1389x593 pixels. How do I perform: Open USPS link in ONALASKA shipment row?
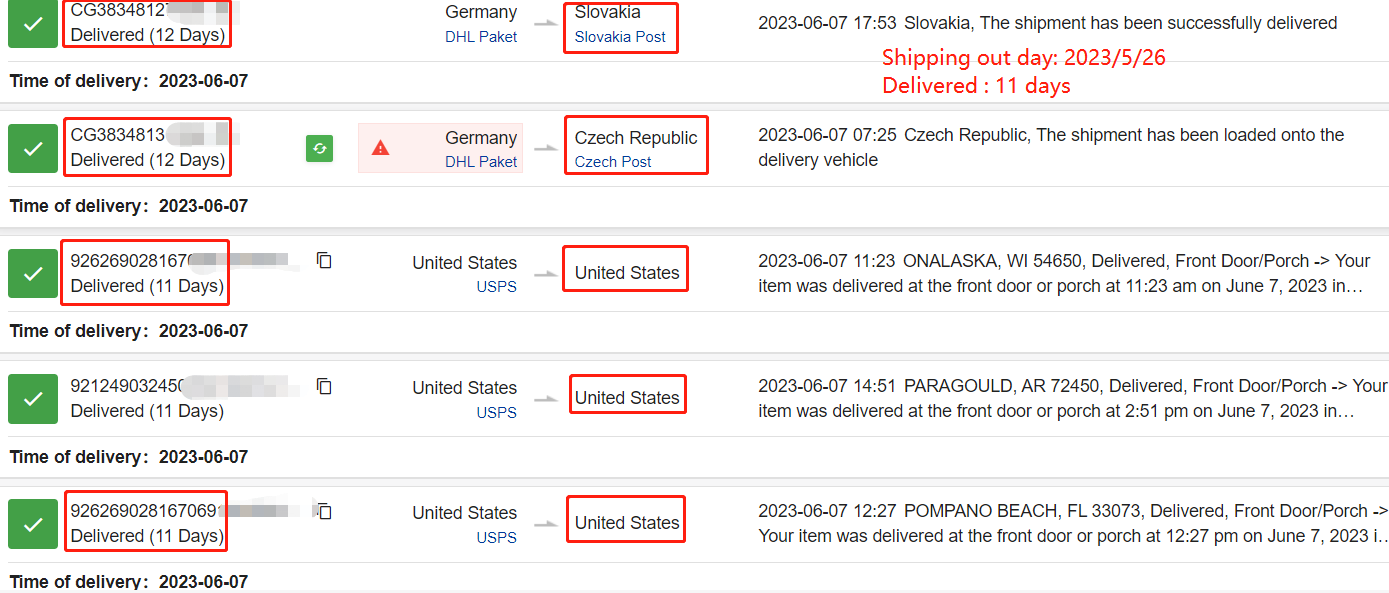[x=496, y=287]
